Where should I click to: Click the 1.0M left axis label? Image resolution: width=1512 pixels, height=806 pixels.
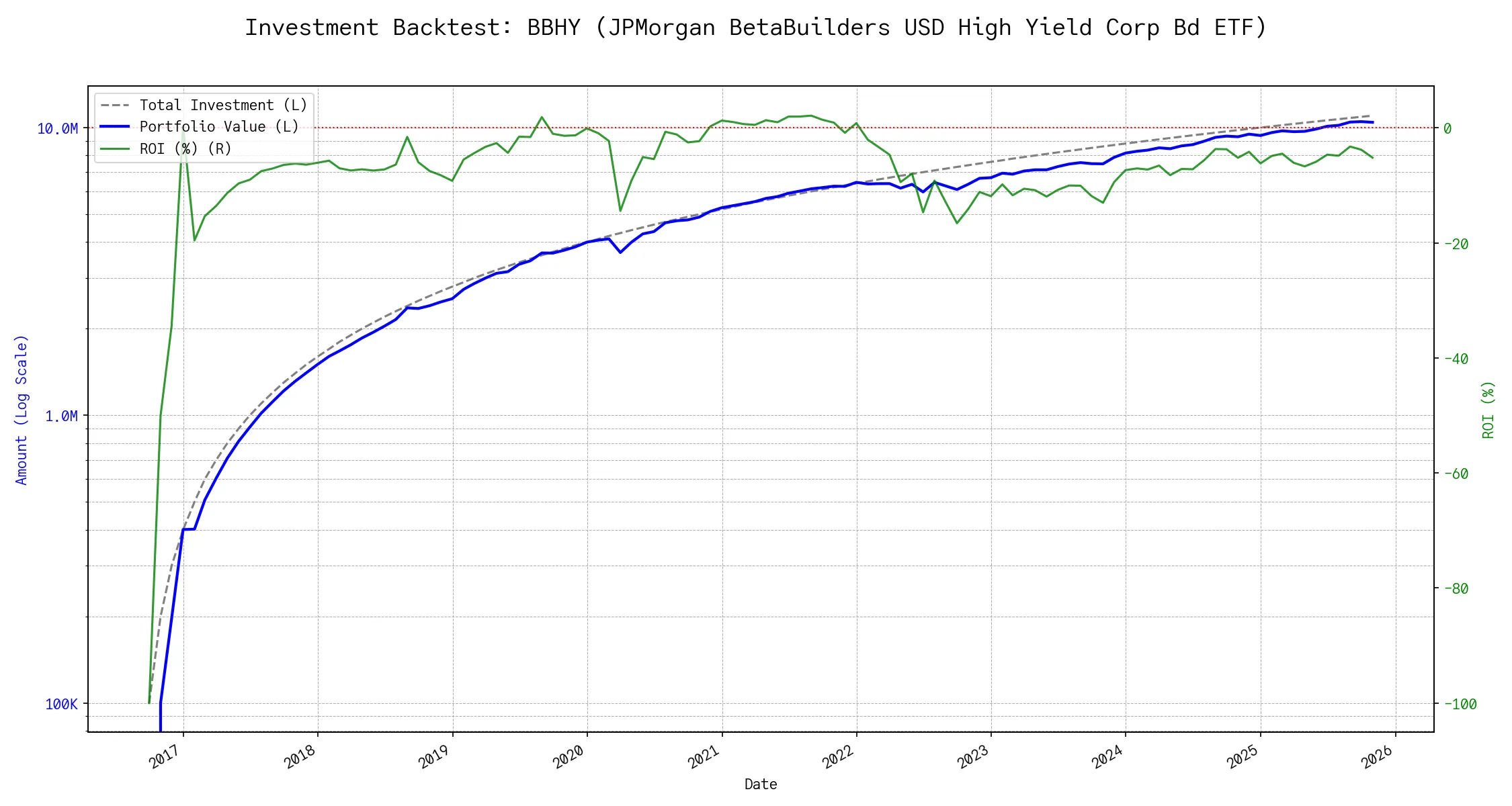pos(61,416)
